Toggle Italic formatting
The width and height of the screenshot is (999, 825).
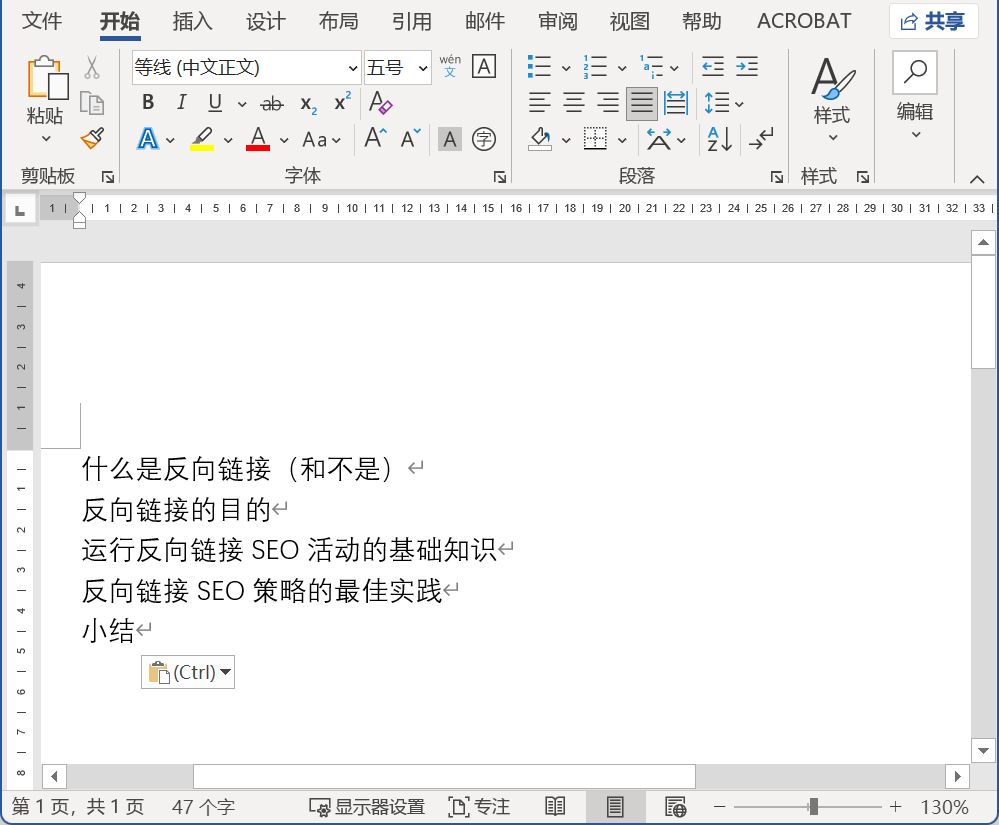[181, 103]
